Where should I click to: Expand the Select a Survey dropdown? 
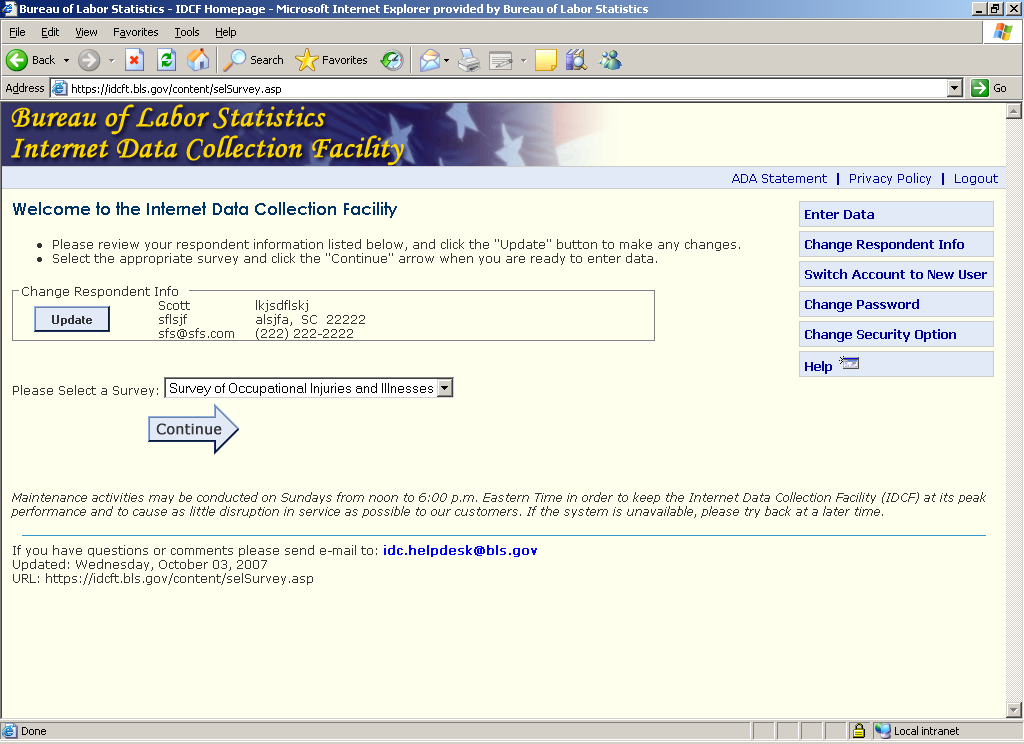pos(445,388)
